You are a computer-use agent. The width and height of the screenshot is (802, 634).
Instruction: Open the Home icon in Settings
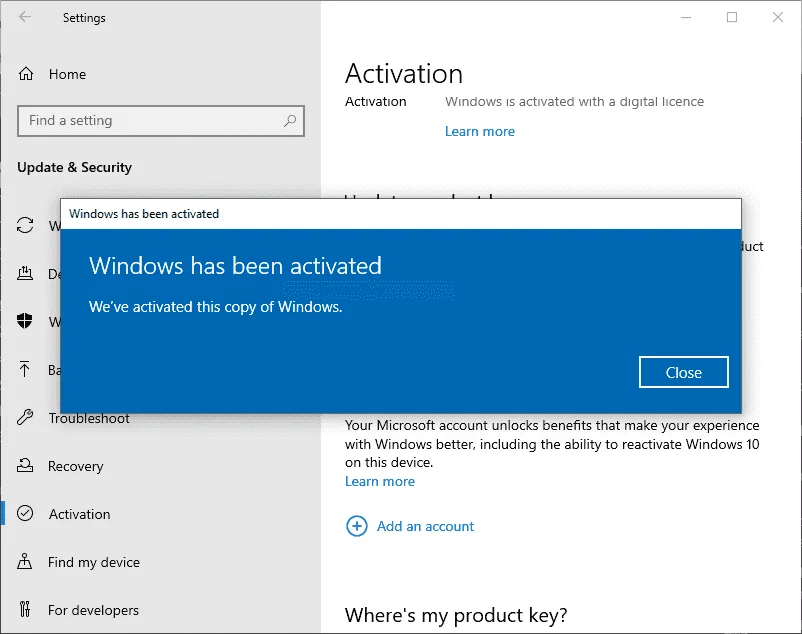coord(26,74)
